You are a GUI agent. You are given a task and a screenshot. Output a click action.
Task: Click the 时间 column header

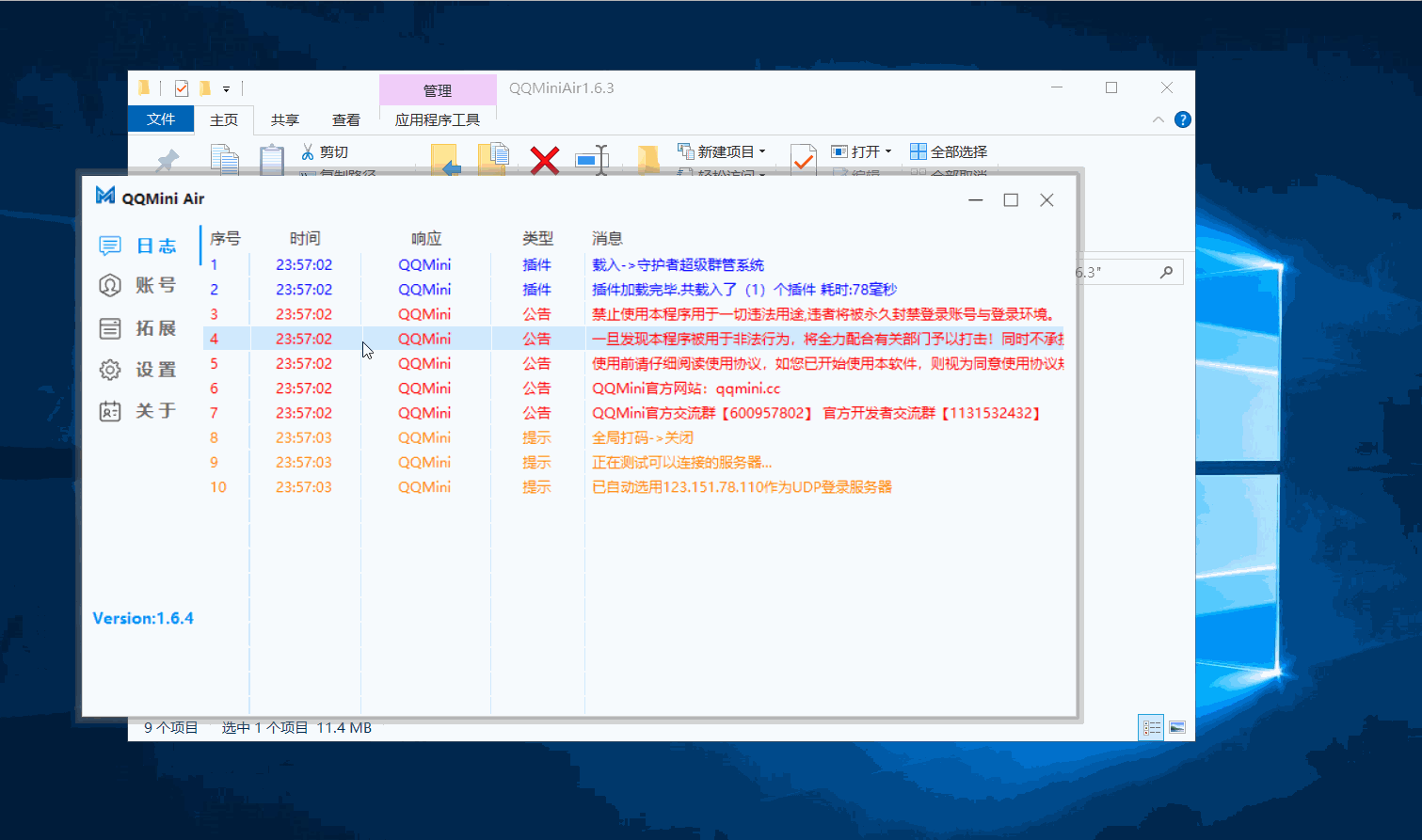coord(305,238)
